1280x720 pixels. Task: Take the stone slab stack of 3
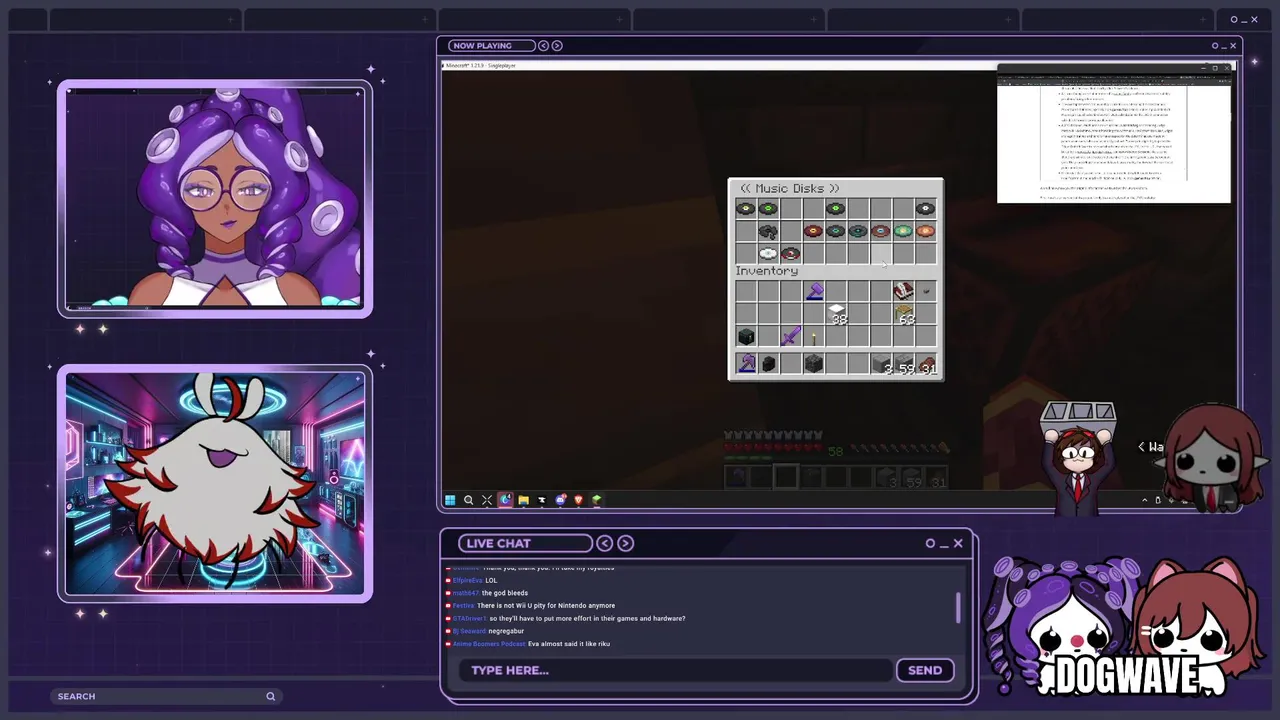881,364
